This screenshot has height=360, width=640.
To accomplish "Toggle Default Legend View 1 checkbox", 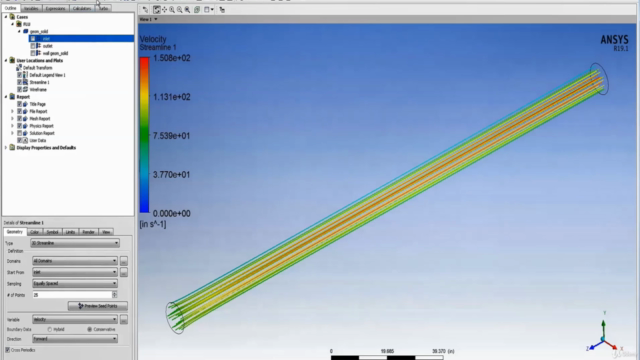I will [x=19, y=75].
